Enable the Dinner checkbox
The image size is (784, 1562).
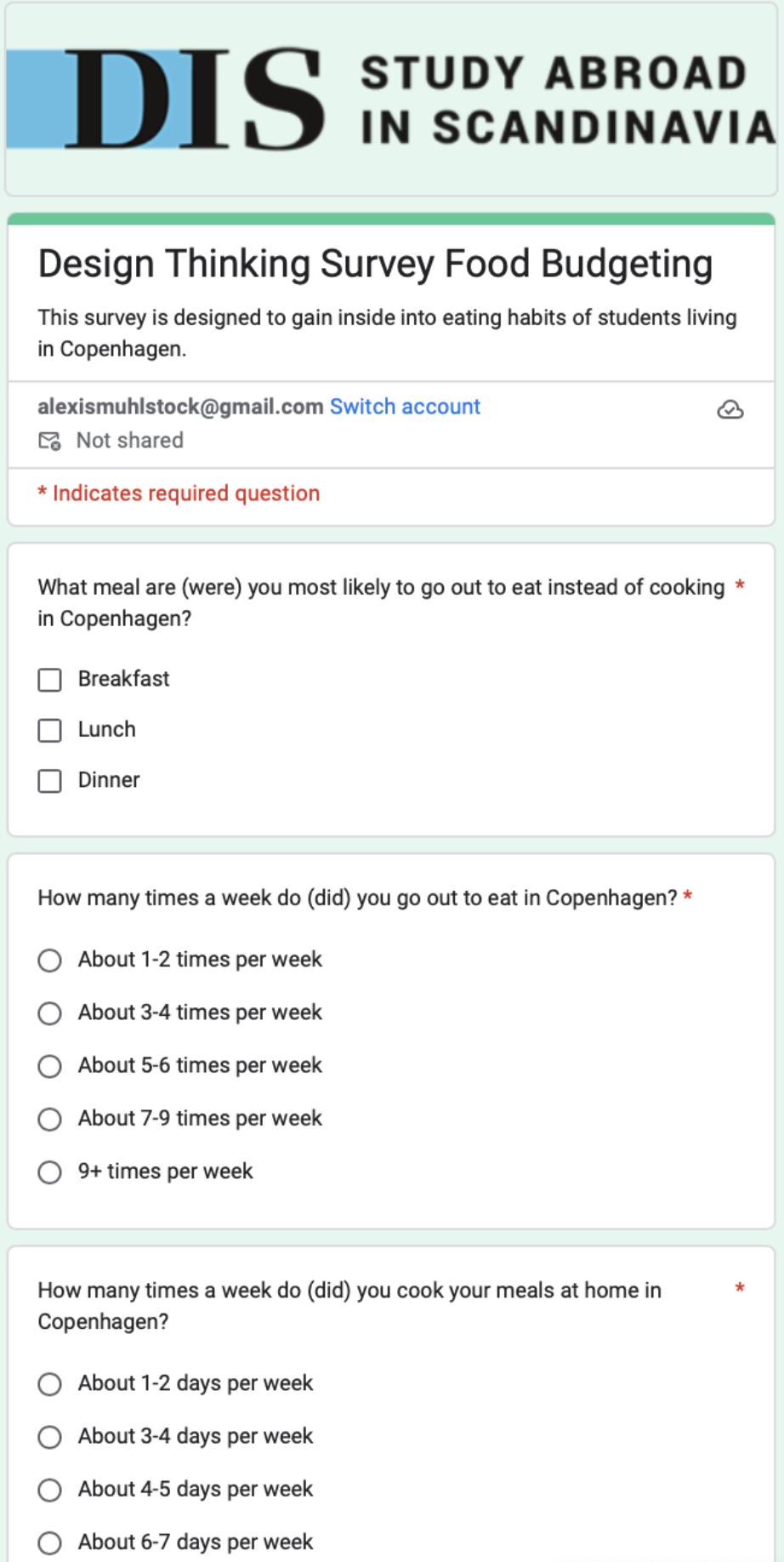pos(50,781)
